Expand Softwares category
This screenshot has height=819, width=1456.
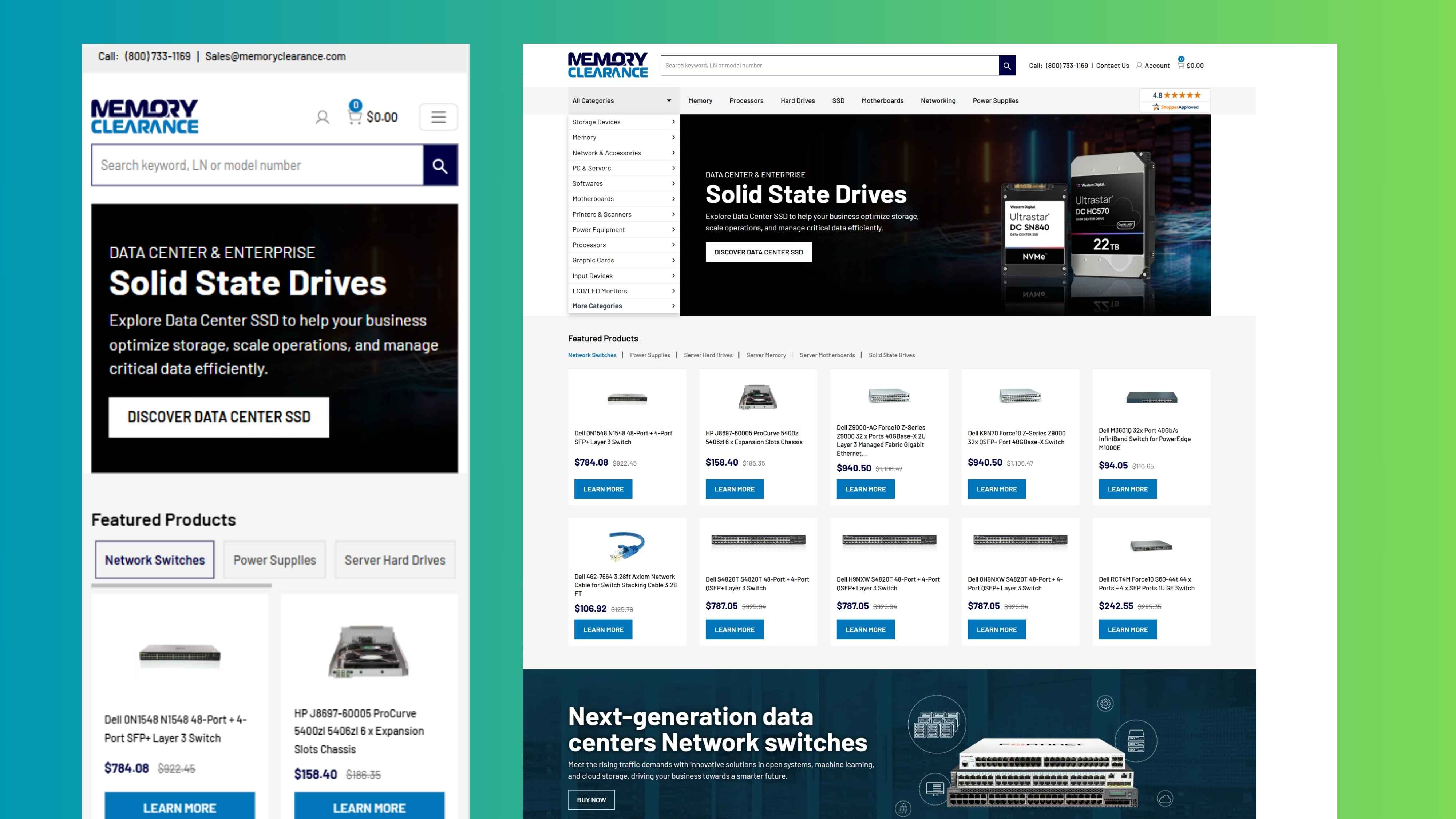tap(624, 183)
